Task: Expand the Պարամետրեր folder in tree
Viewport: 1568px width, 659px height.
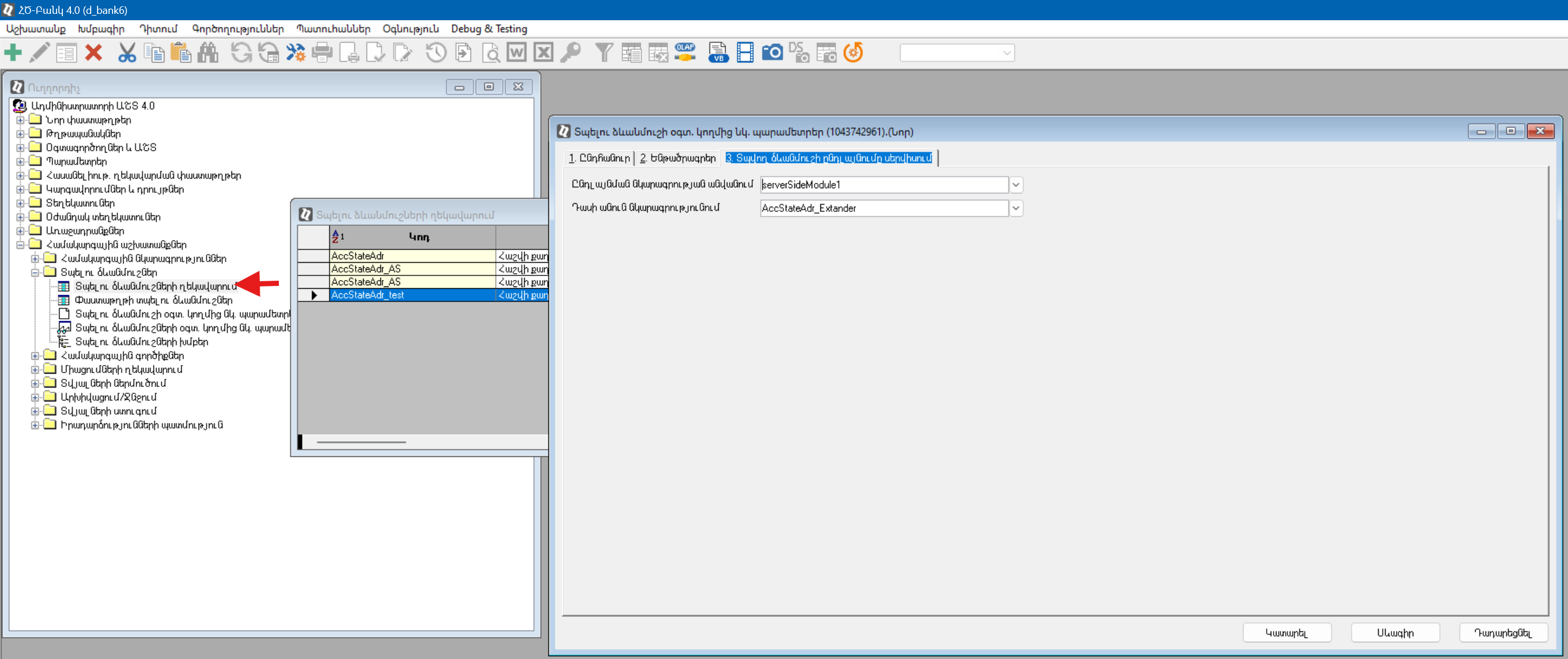Action: pos(20,162)
